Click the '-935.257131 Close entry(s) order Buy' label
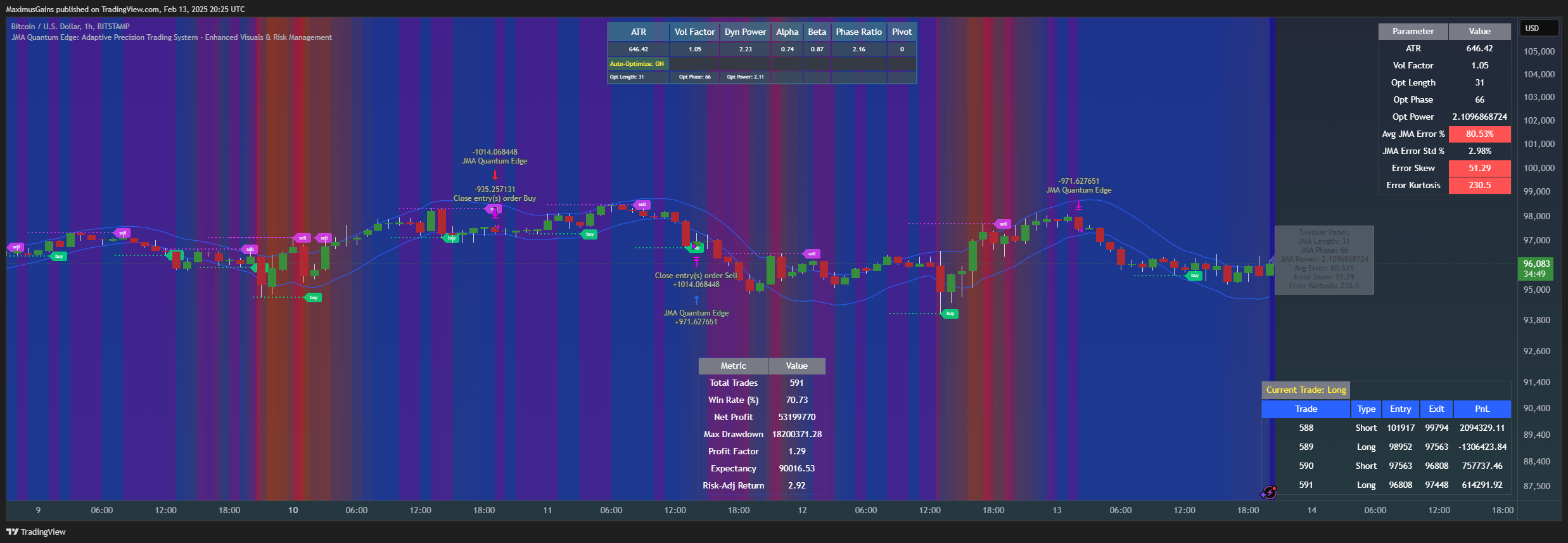This screenshot has width=1568, height=543. click(494, 194)
